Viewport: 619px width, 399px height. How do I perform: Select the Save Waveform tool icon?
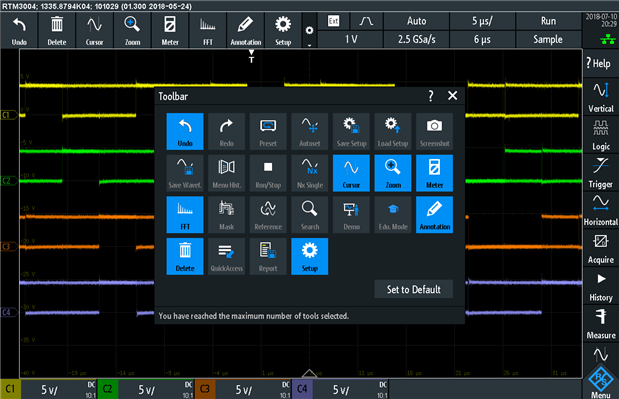point(185,173)
